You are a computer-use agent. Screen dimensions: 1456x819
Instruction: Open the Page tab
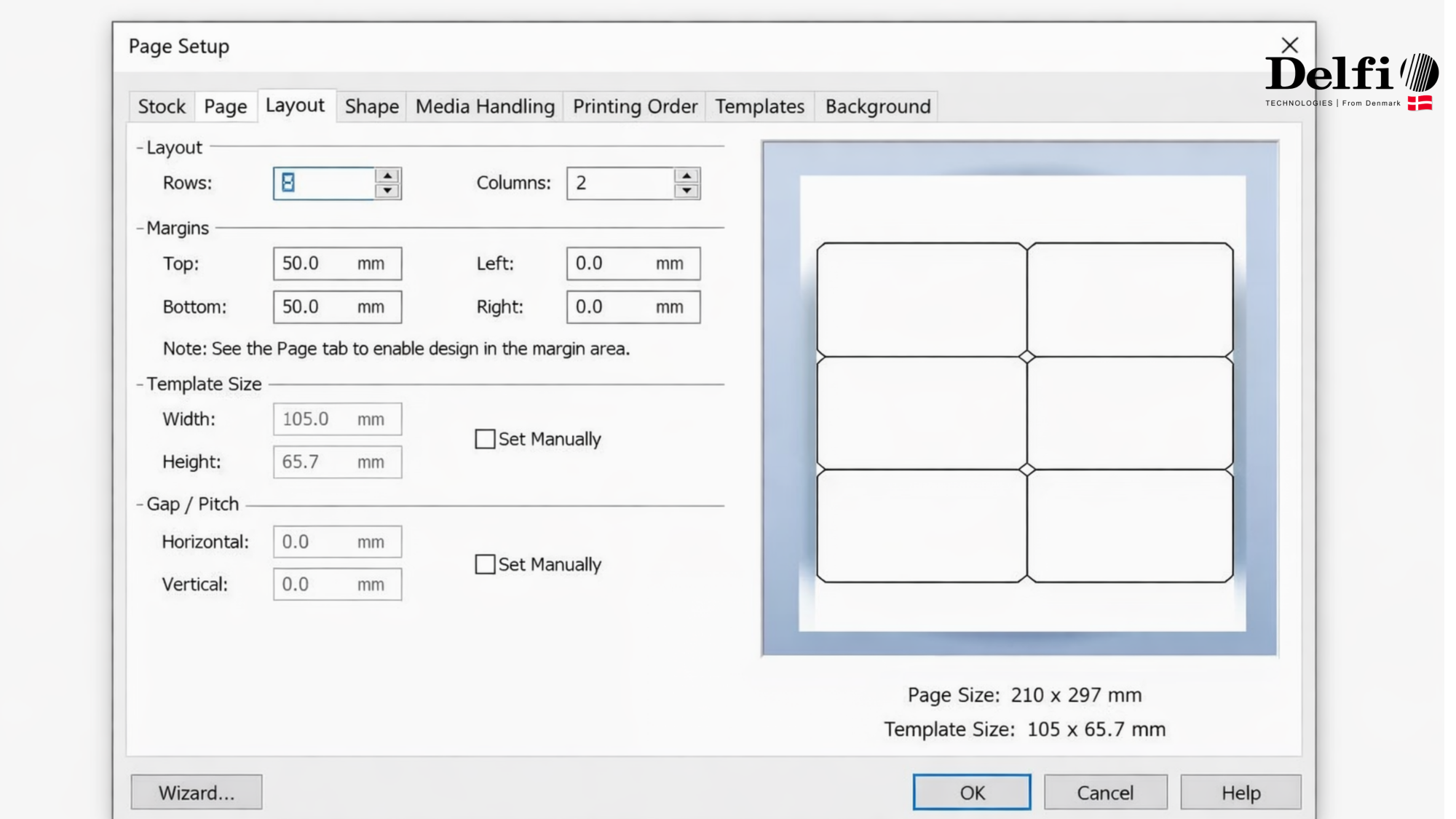pos(225,106)
